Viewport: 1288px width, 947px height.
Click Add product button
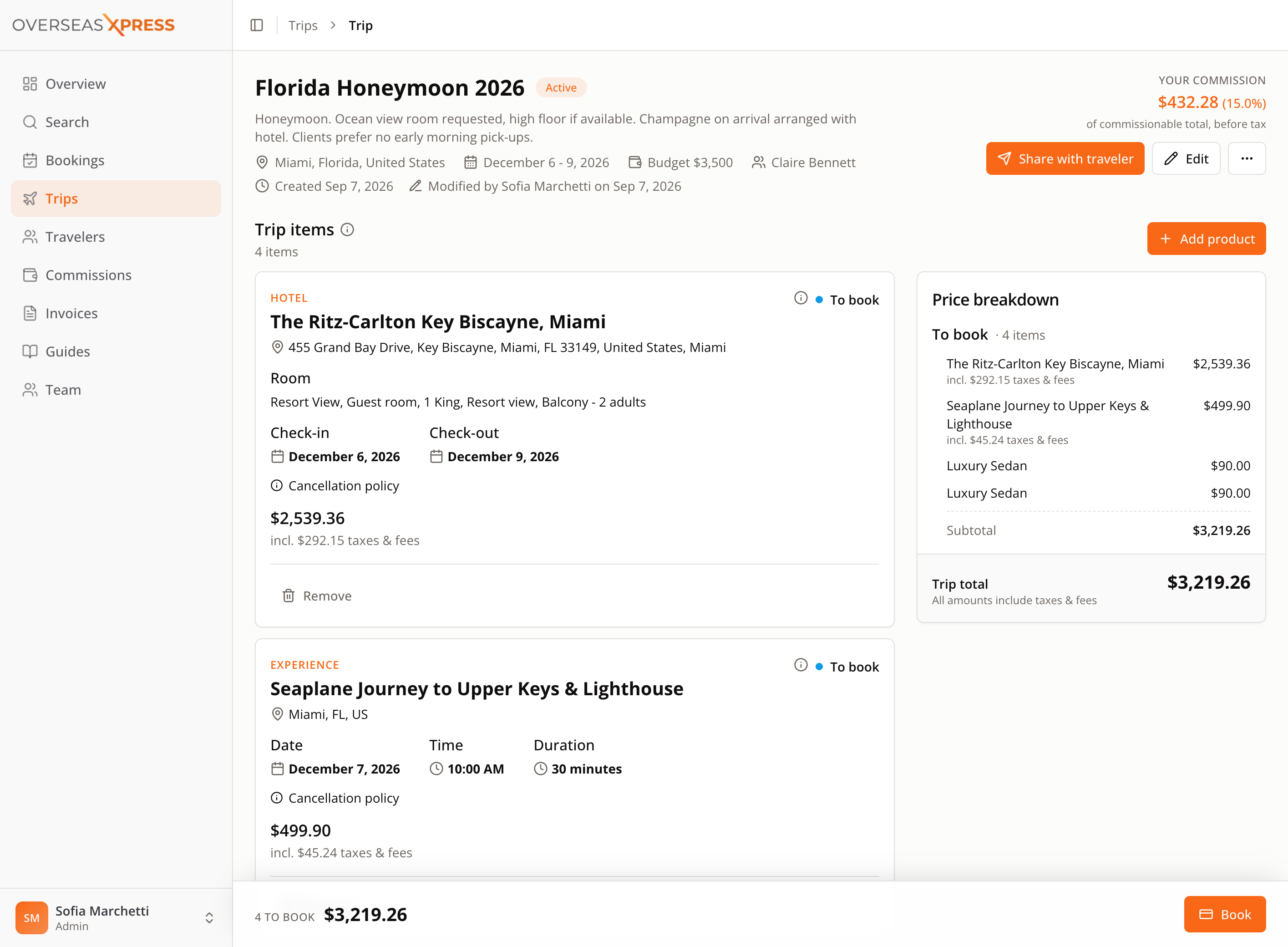coord(1206,239)
